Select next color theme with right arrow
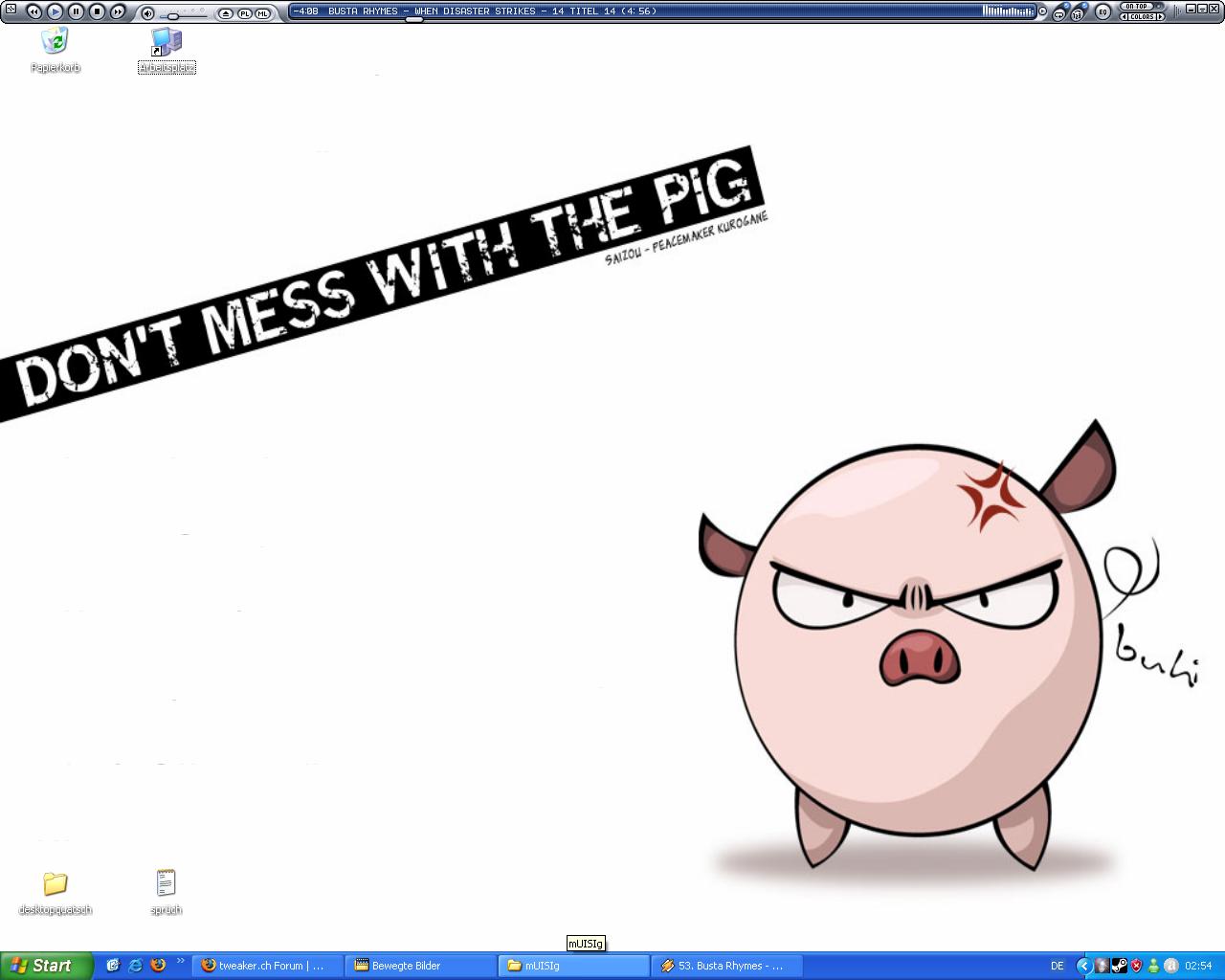The image size is (1225, 980). 1161,16
